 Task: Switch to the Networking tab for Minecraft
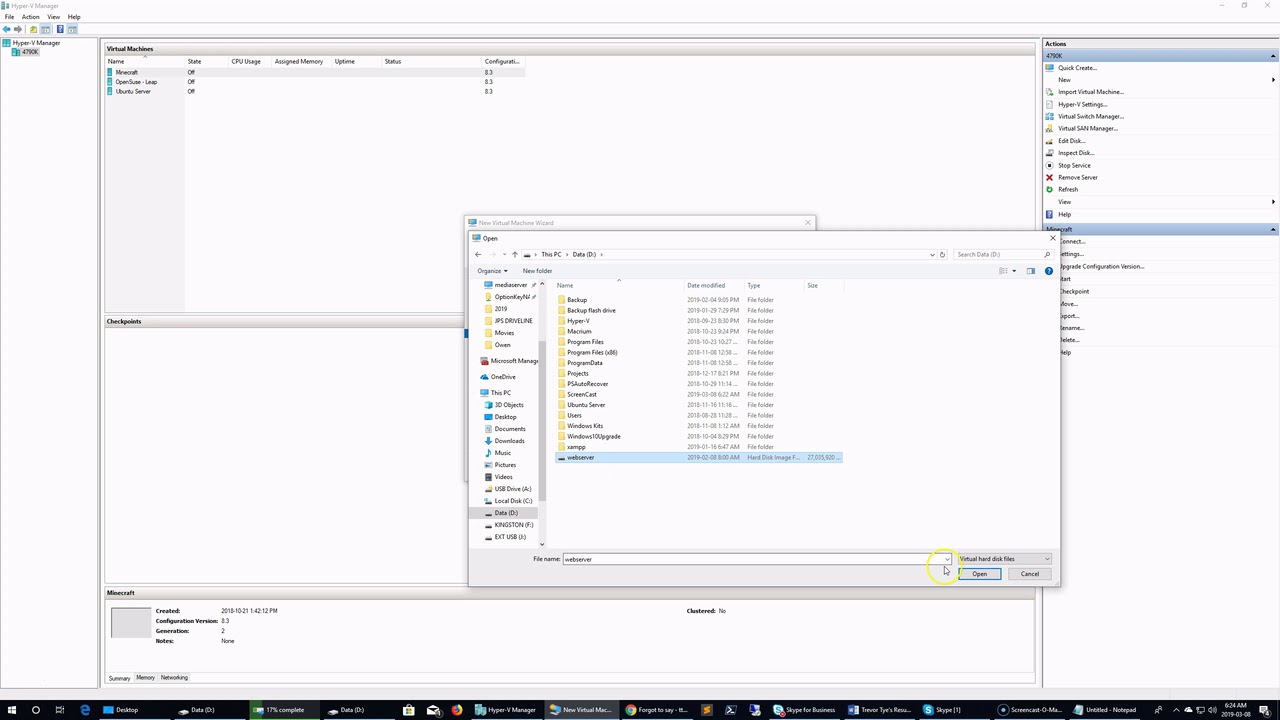(174, 678)
